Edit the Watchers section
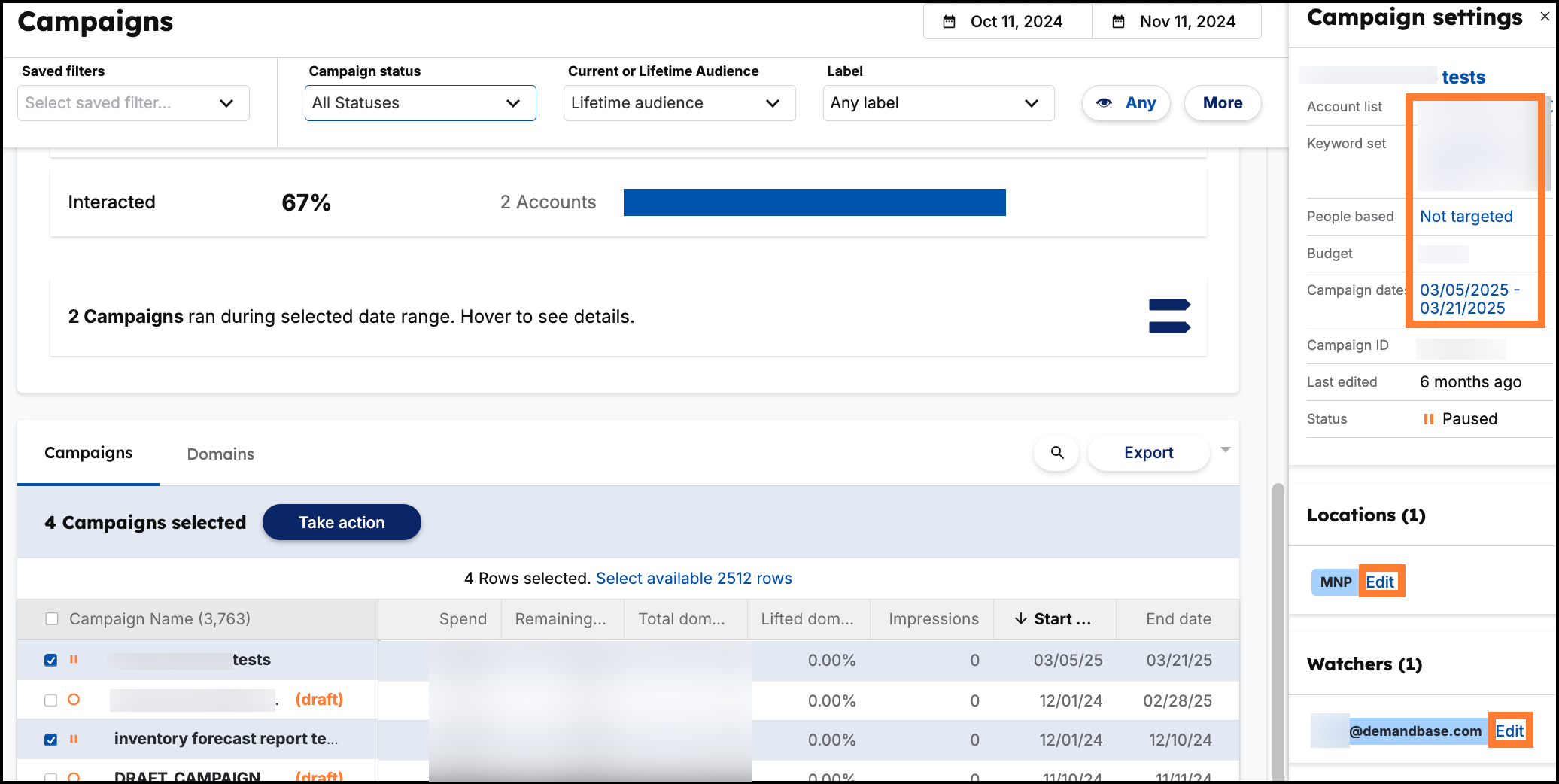The width and height of the screenshot is (1559, 784). (1509, 731)
